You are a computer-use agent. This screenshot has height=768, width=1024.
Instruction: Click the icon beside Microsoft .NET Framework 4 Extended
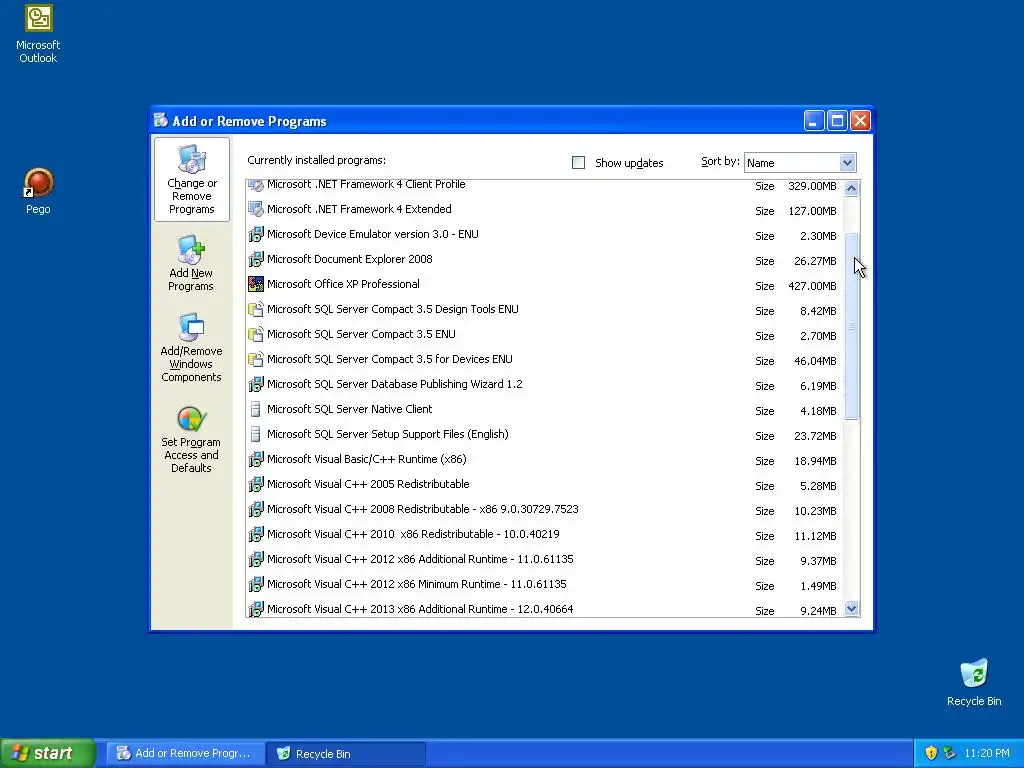click(256, 210)
